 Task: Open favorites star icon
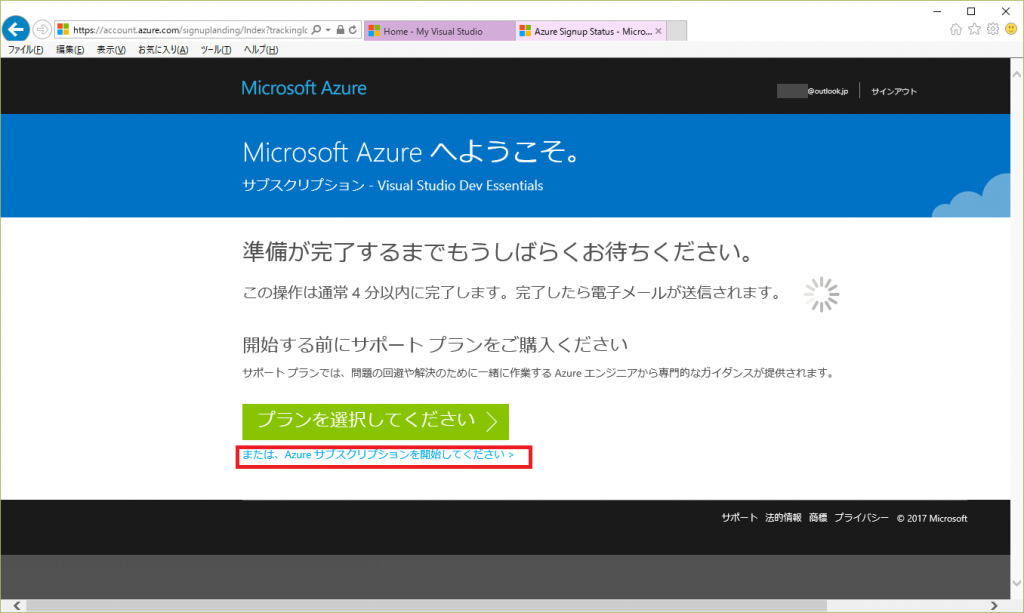974,29
